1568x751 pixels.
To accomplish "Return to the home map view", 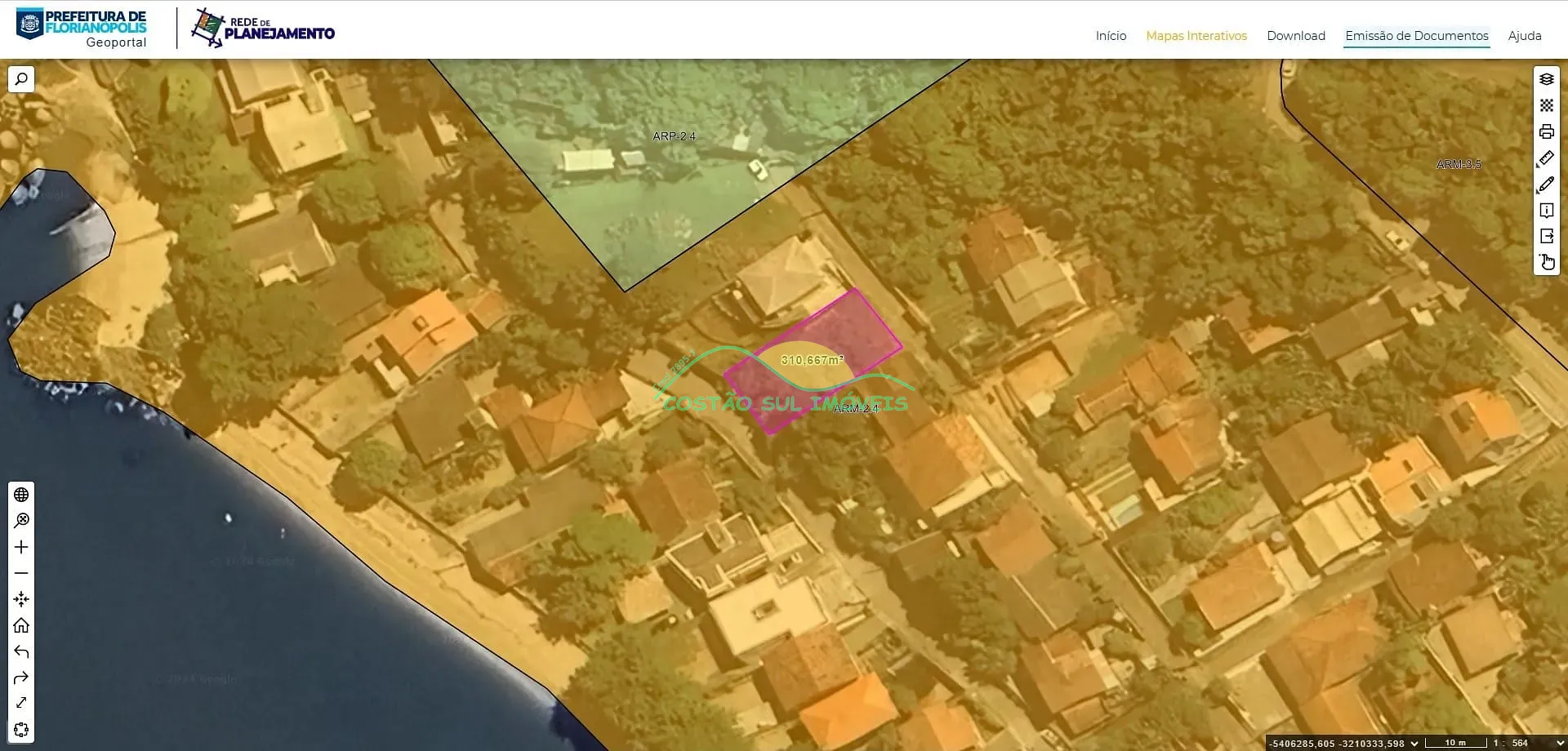I will click(21, 625).
